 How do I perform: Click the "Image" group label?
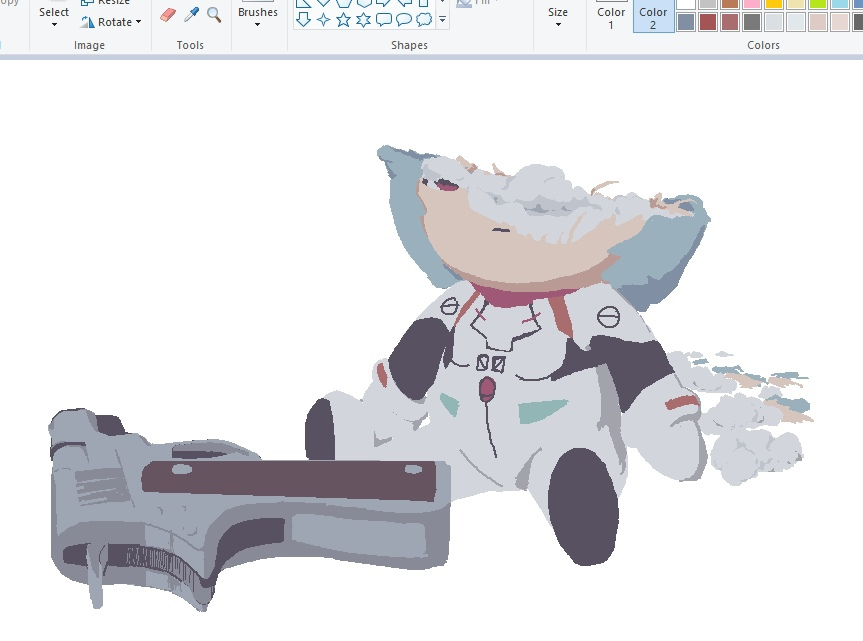click(x=89, y=45)
